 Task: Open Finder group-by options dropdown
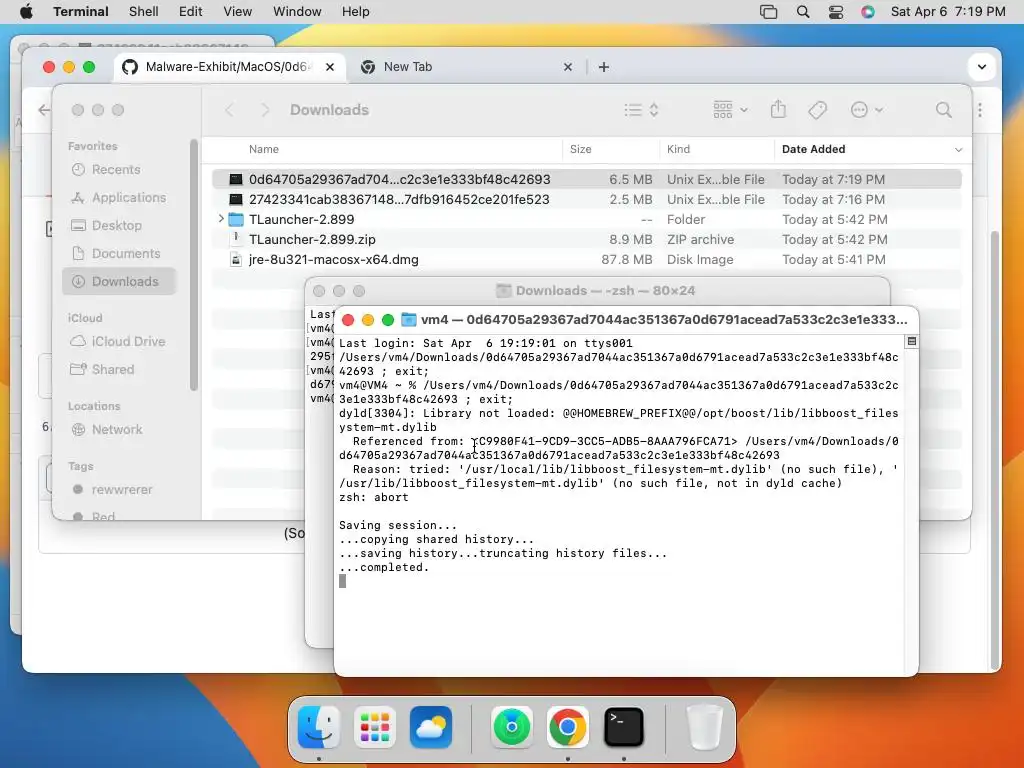(730, 110)
